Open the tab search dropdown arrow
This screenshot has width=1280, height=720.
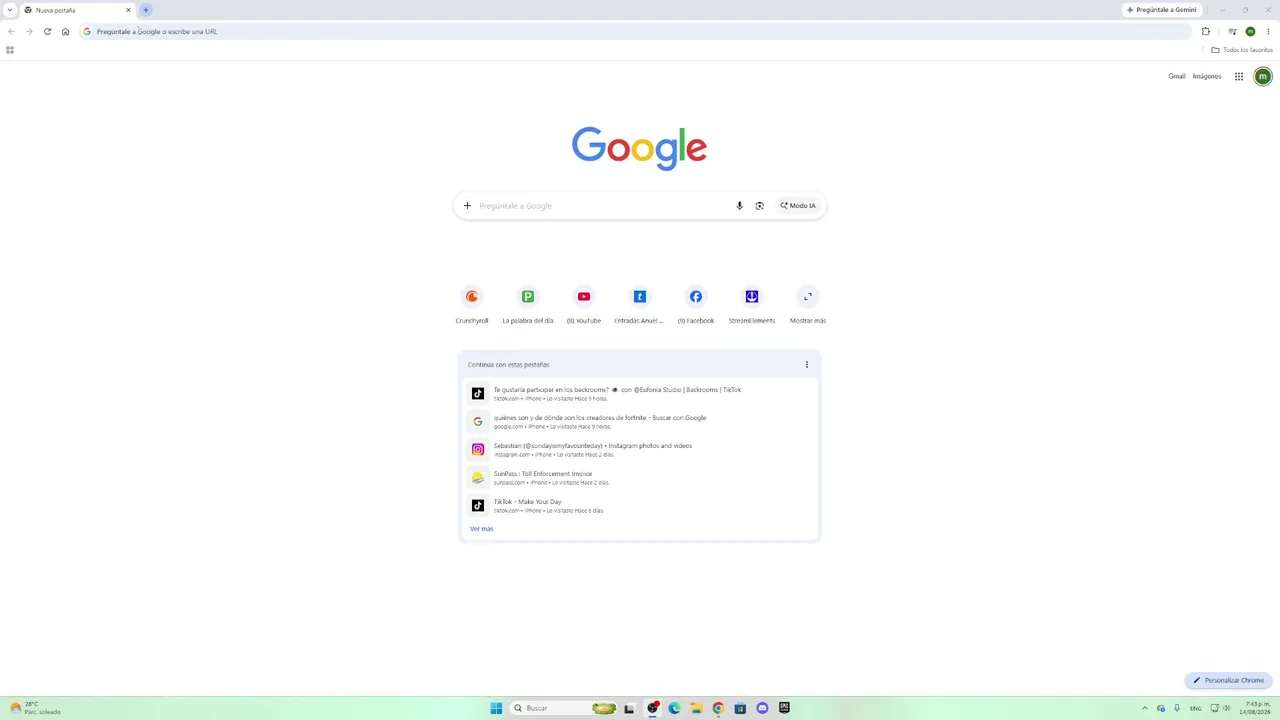tap(10, 10)
